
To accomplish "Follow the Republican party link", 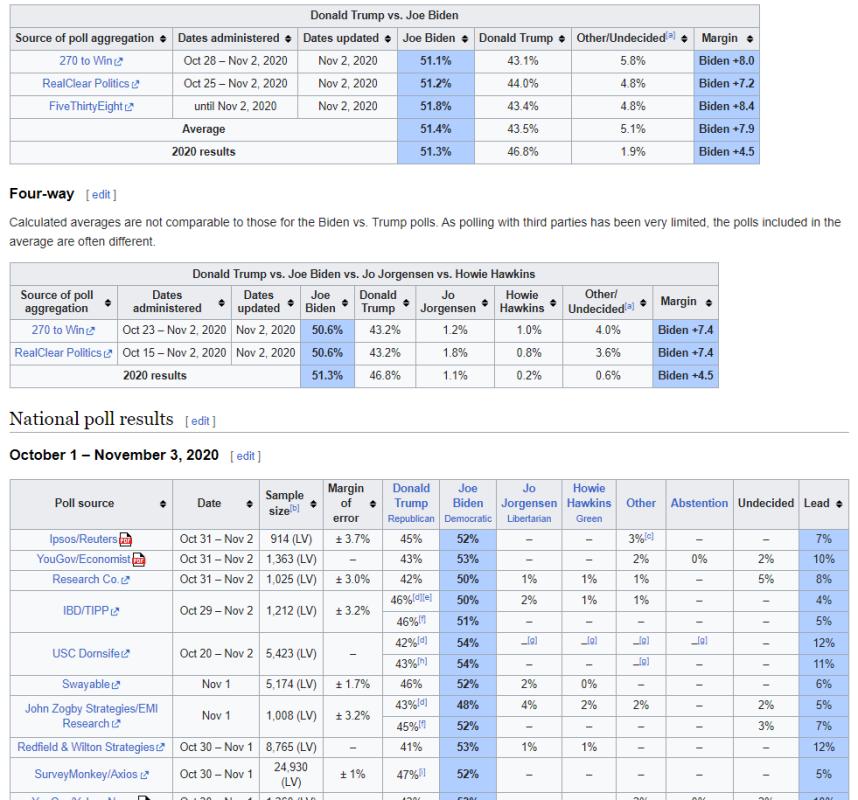I will [411, 519].
